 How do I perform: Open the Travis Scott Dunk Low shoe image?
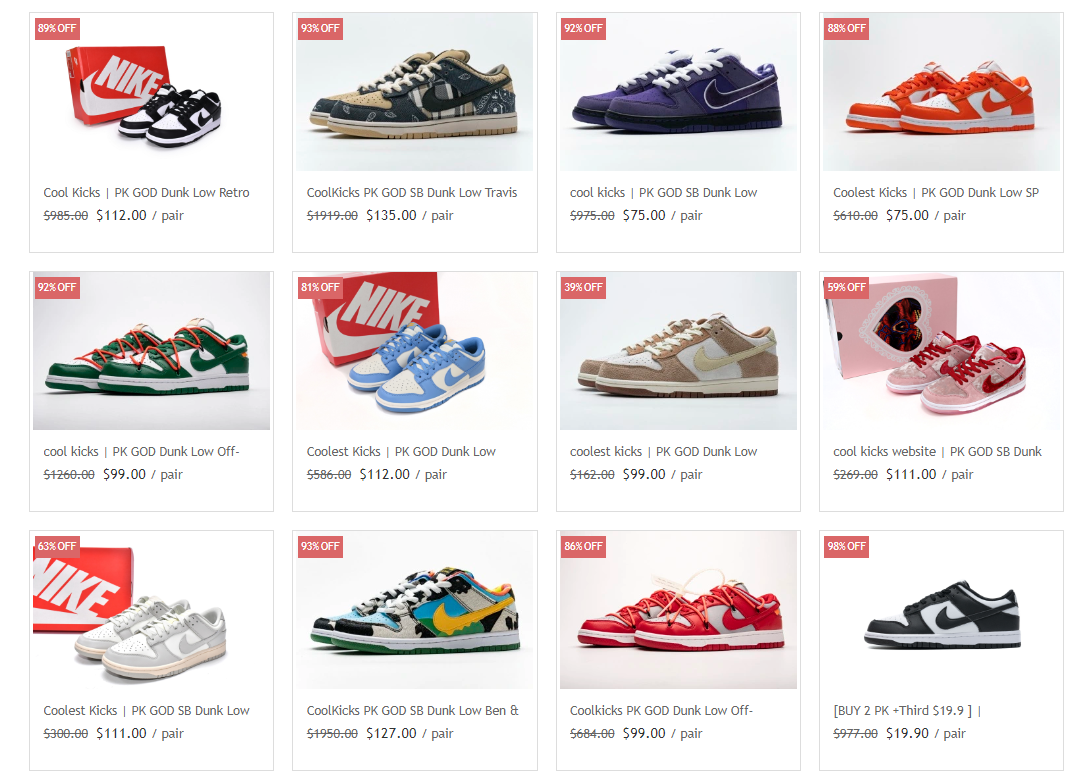click(x=414, y=92)
